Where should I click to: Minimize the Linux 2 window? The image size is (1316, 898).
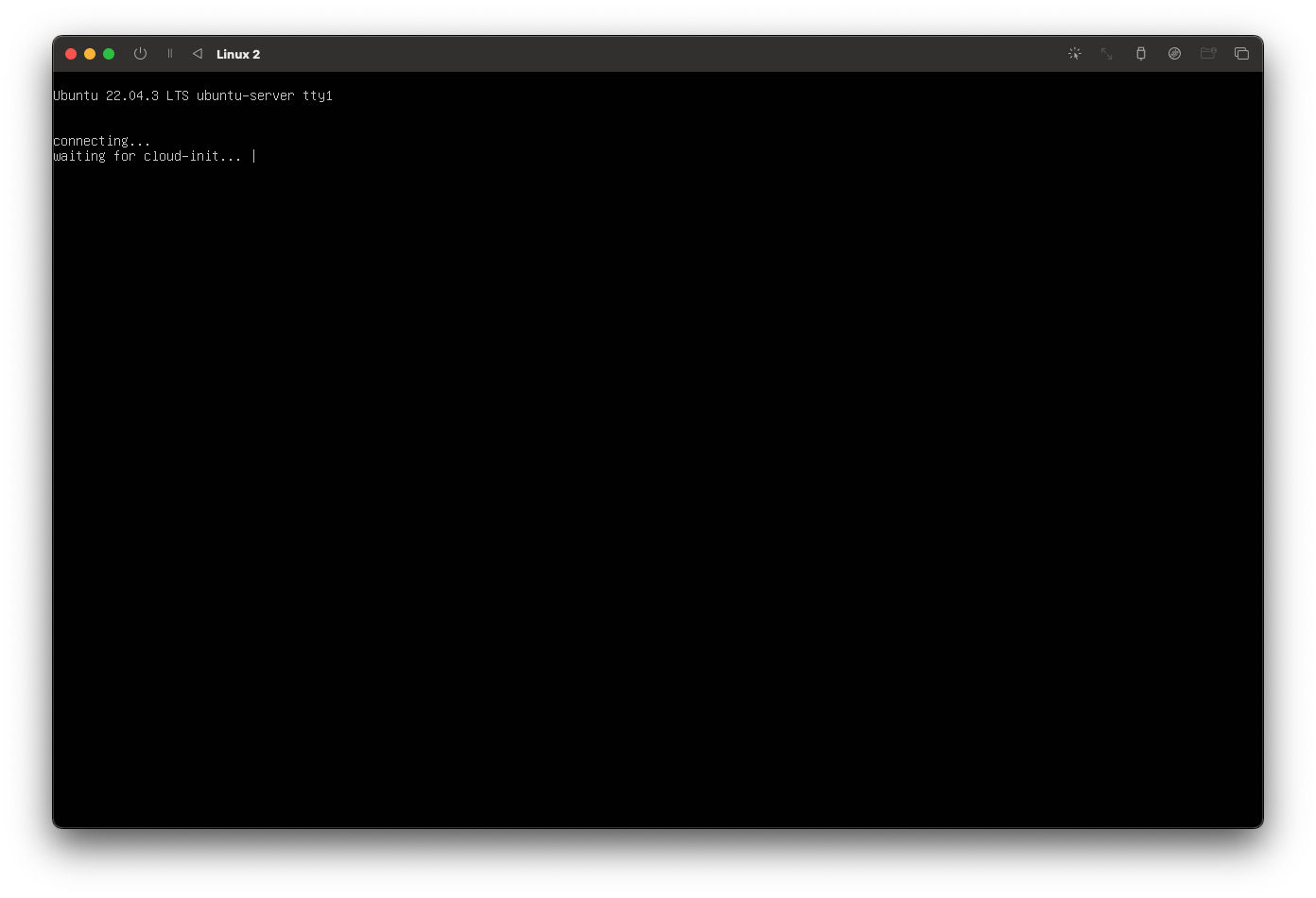pos(90,54)
